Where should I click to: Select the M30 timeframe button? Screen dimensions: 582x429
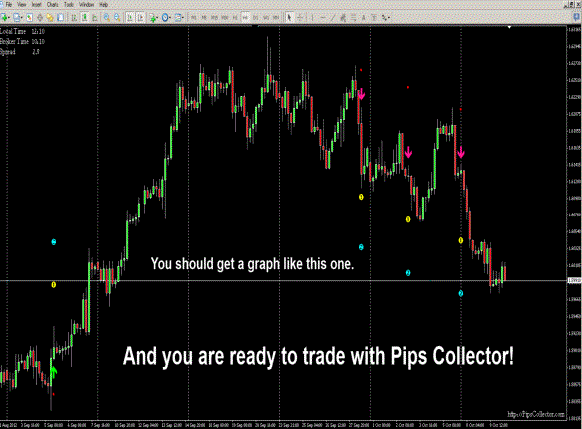(x=225, y=17)
